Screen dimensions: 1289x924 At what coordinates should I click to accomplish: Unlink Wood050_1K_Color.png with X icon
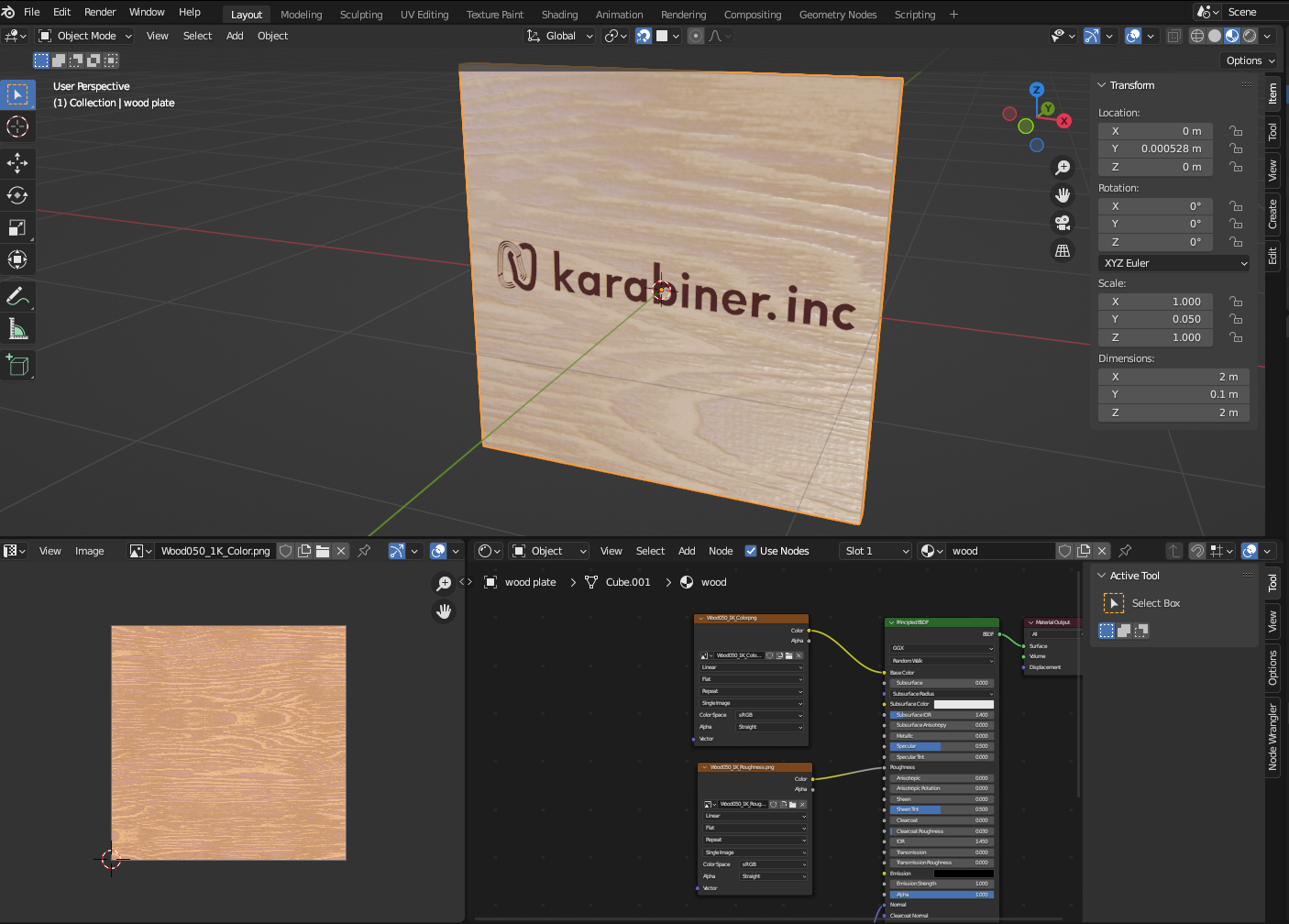pyautogui.click(x=341, y=551)
